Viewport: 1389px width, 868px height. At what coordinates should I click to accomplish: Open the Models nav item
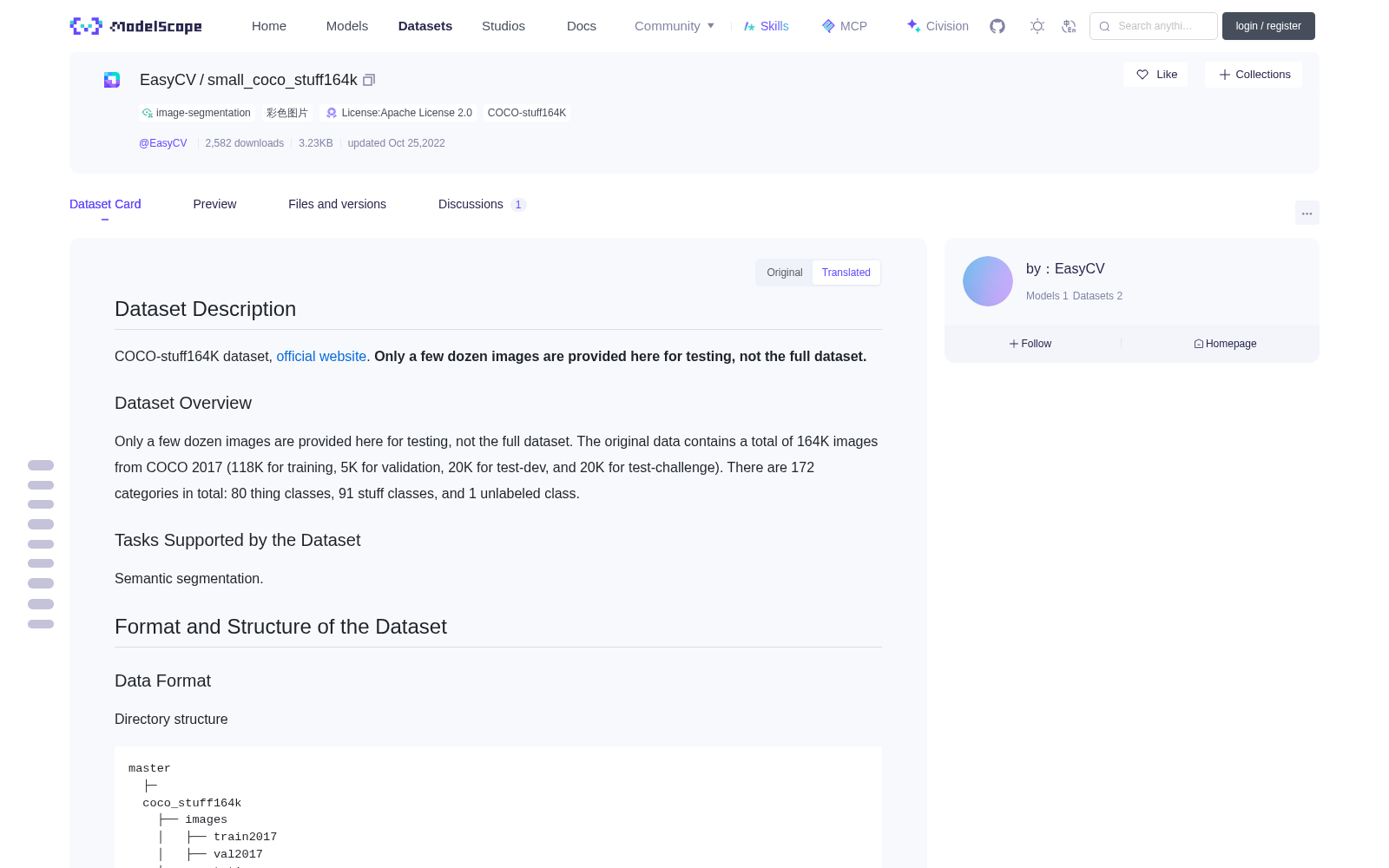(x=347, y=26)
